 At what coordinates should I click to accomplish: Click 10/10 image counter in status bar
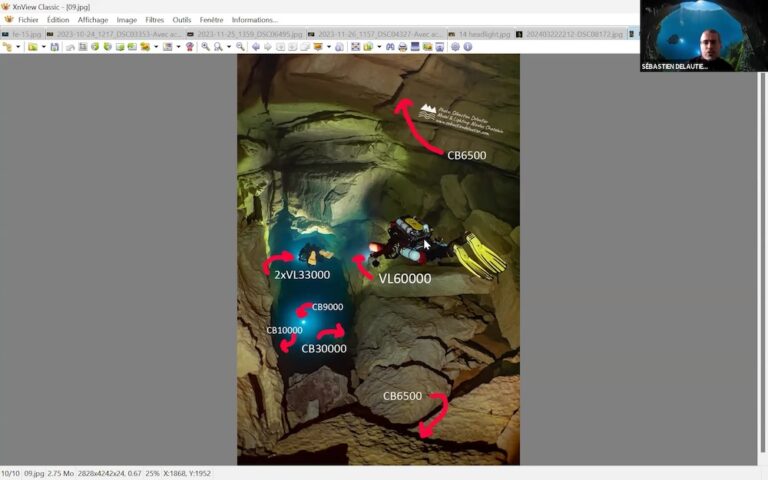(x=10, y=473)
